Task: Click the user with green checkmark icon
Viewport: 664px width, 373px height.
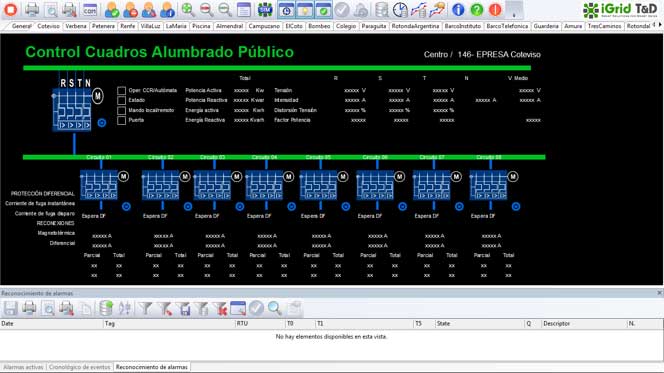Action: point(112,10)
